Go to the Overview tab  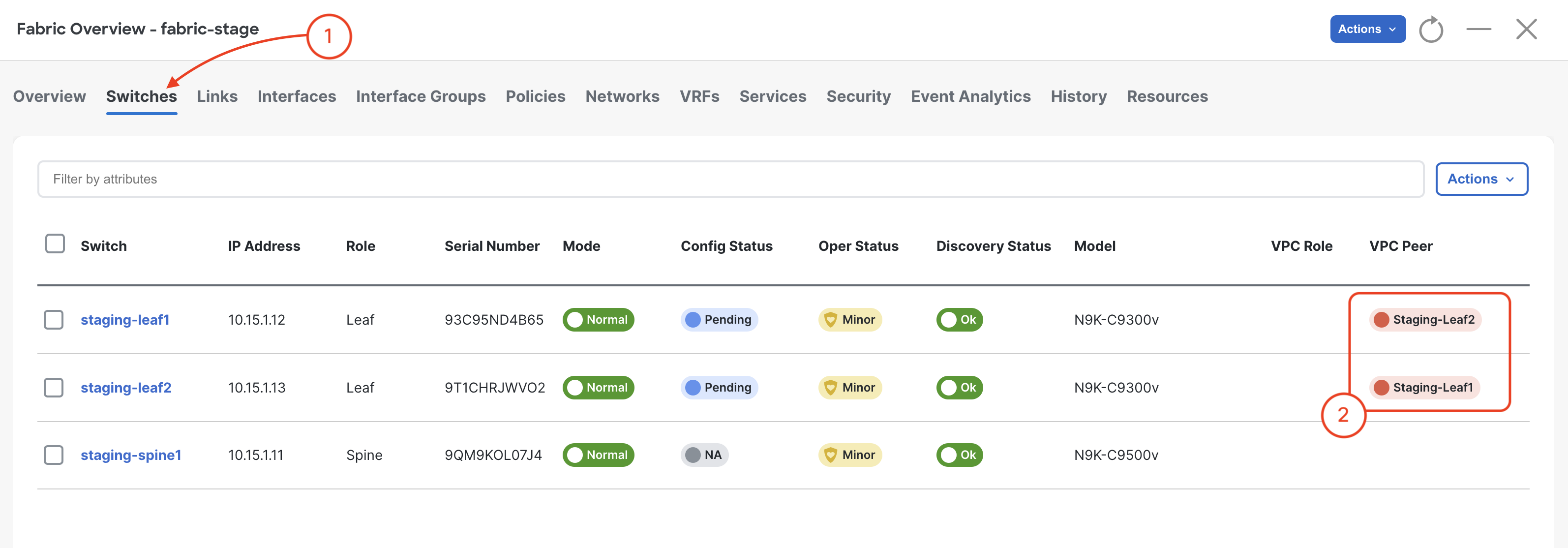(49, 96)
